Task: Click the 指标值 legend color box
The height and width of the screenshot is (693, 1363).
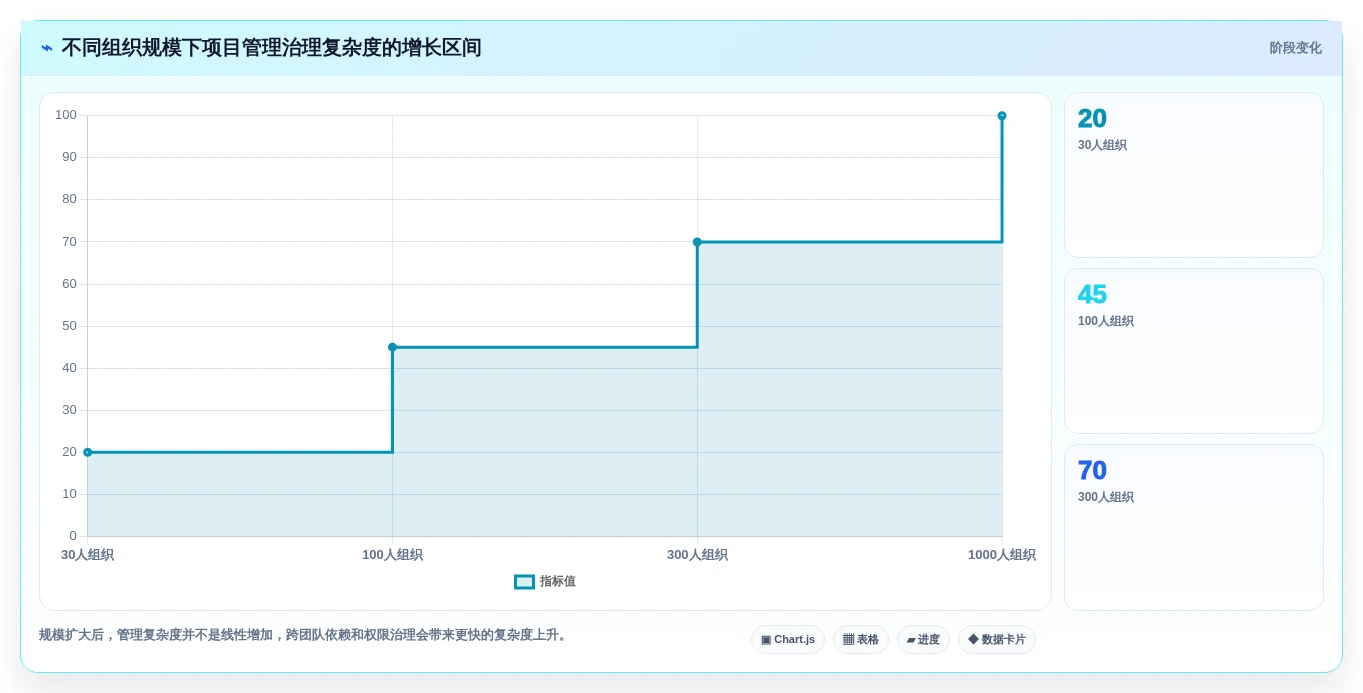Action: point(524,582)
